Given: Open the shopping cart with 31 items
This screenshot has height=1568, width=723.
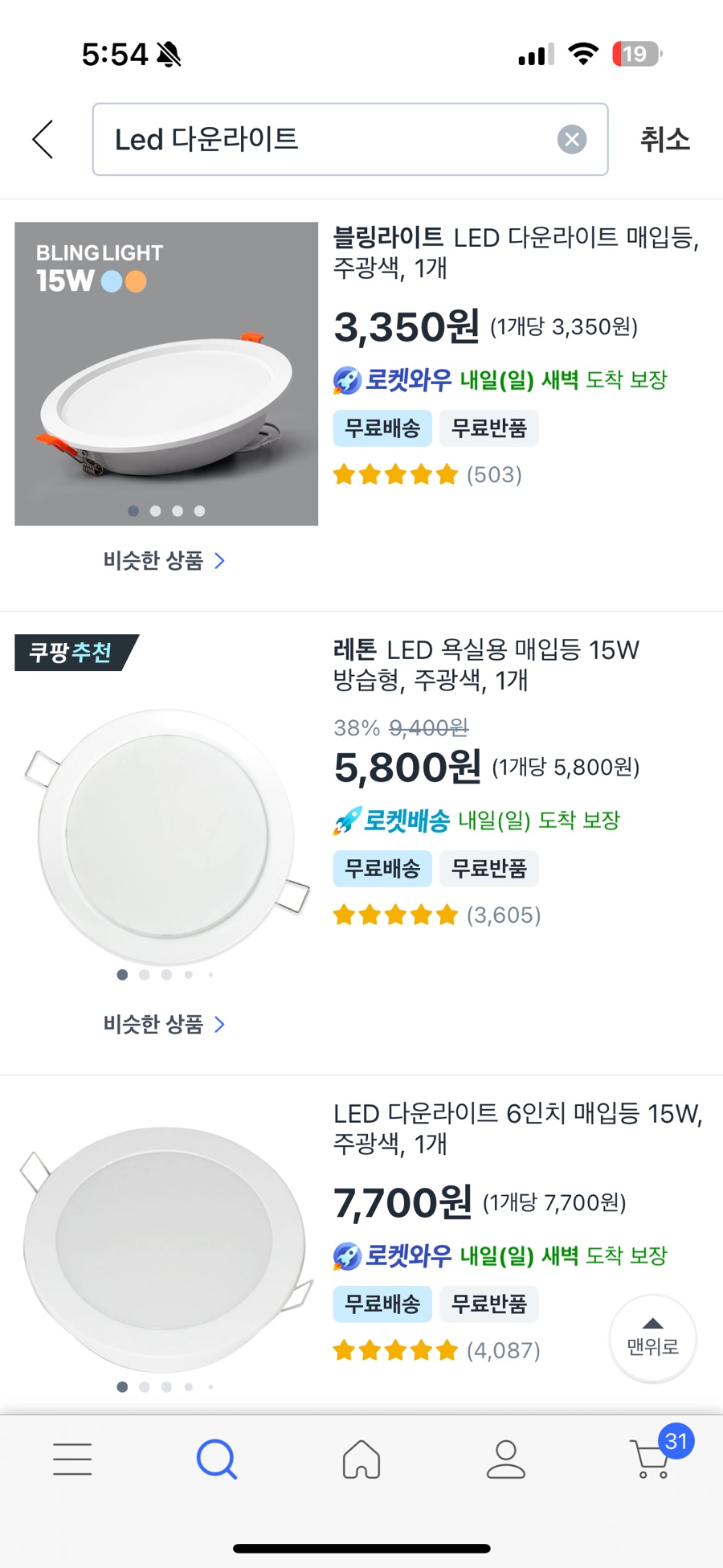Looking at the screenshot, I should [x=652, y=1459].
